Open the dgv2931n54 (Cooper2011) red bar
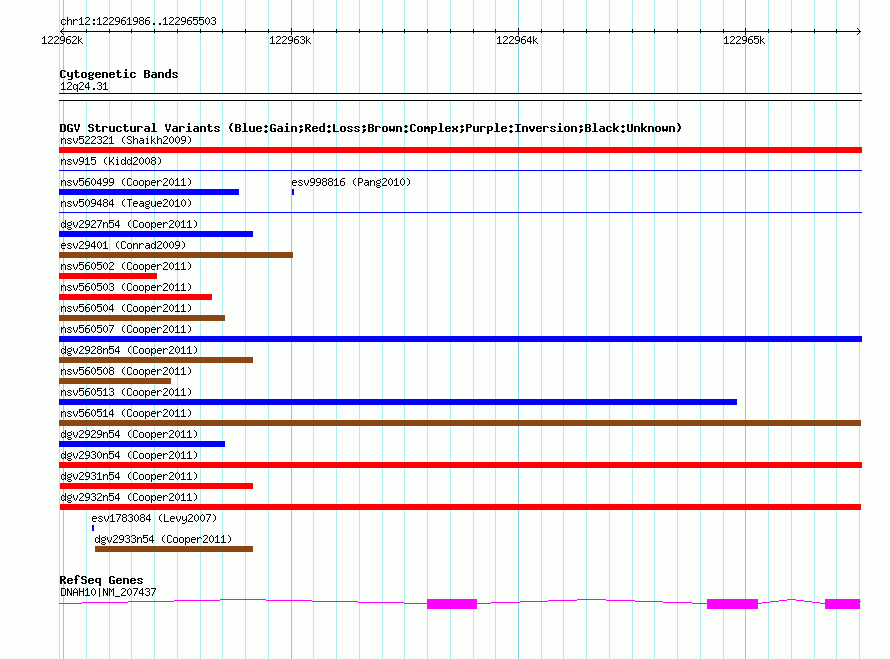The image size is (890, 659). tap(156, 486)
